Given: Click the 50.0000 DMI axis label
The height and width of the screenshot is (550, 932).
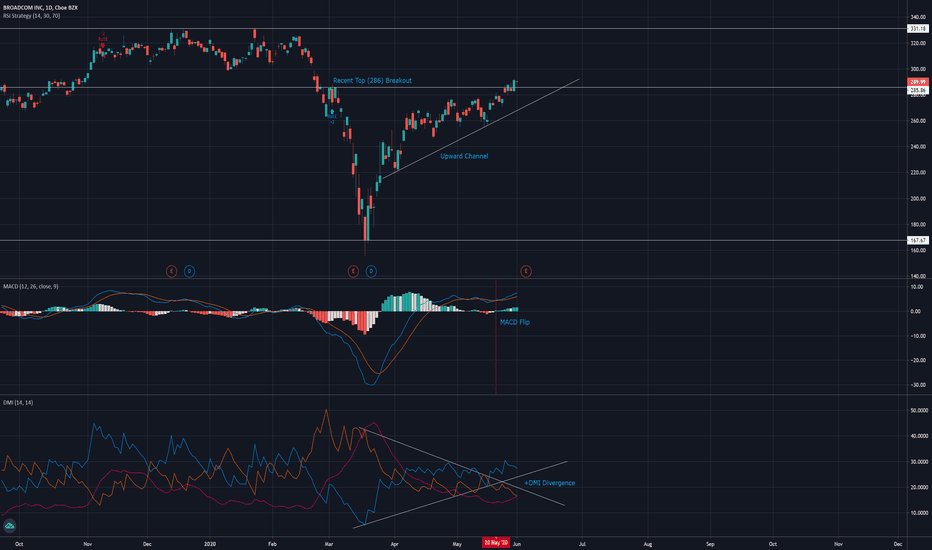Looking at the screenshot, I should point(920,410).
